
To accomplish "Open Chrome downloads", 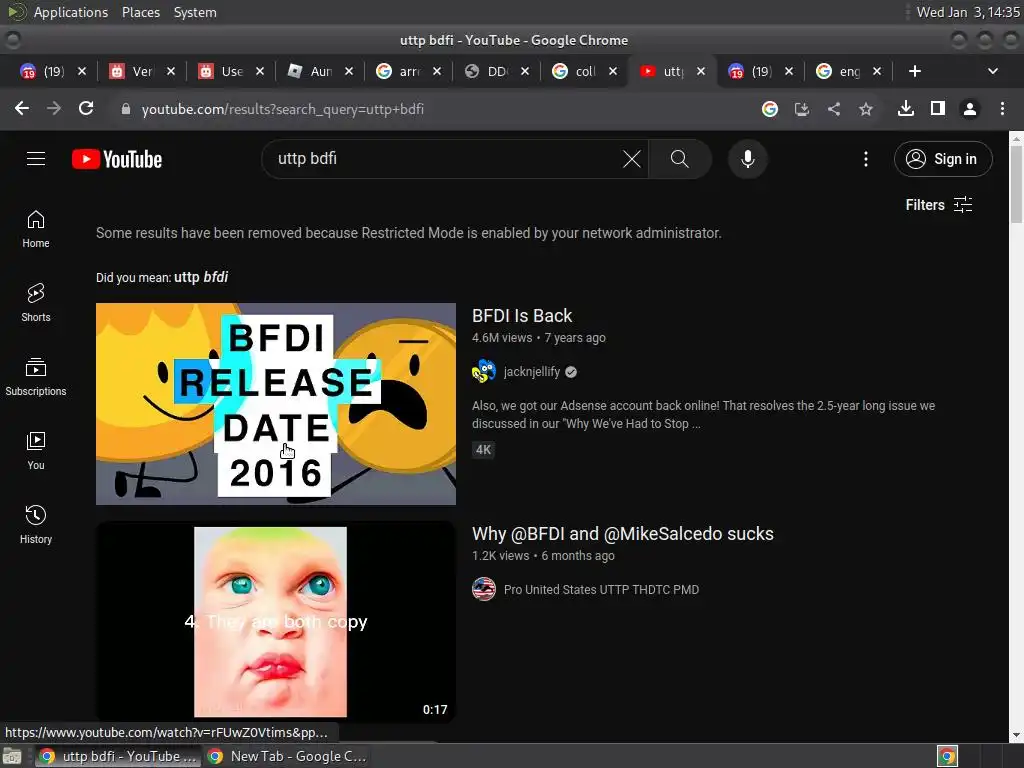I will pyautogui.click(x=906, y=108).
